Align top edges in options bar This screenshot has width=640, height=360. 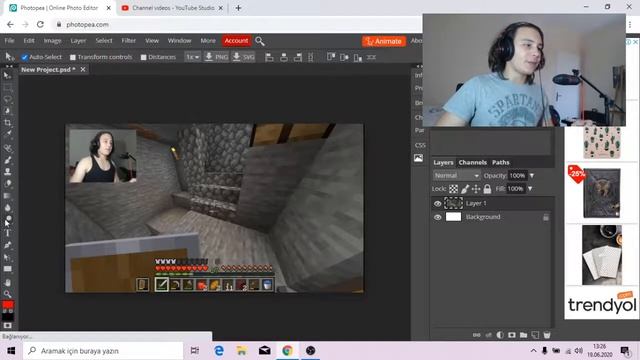coord(331,58)
